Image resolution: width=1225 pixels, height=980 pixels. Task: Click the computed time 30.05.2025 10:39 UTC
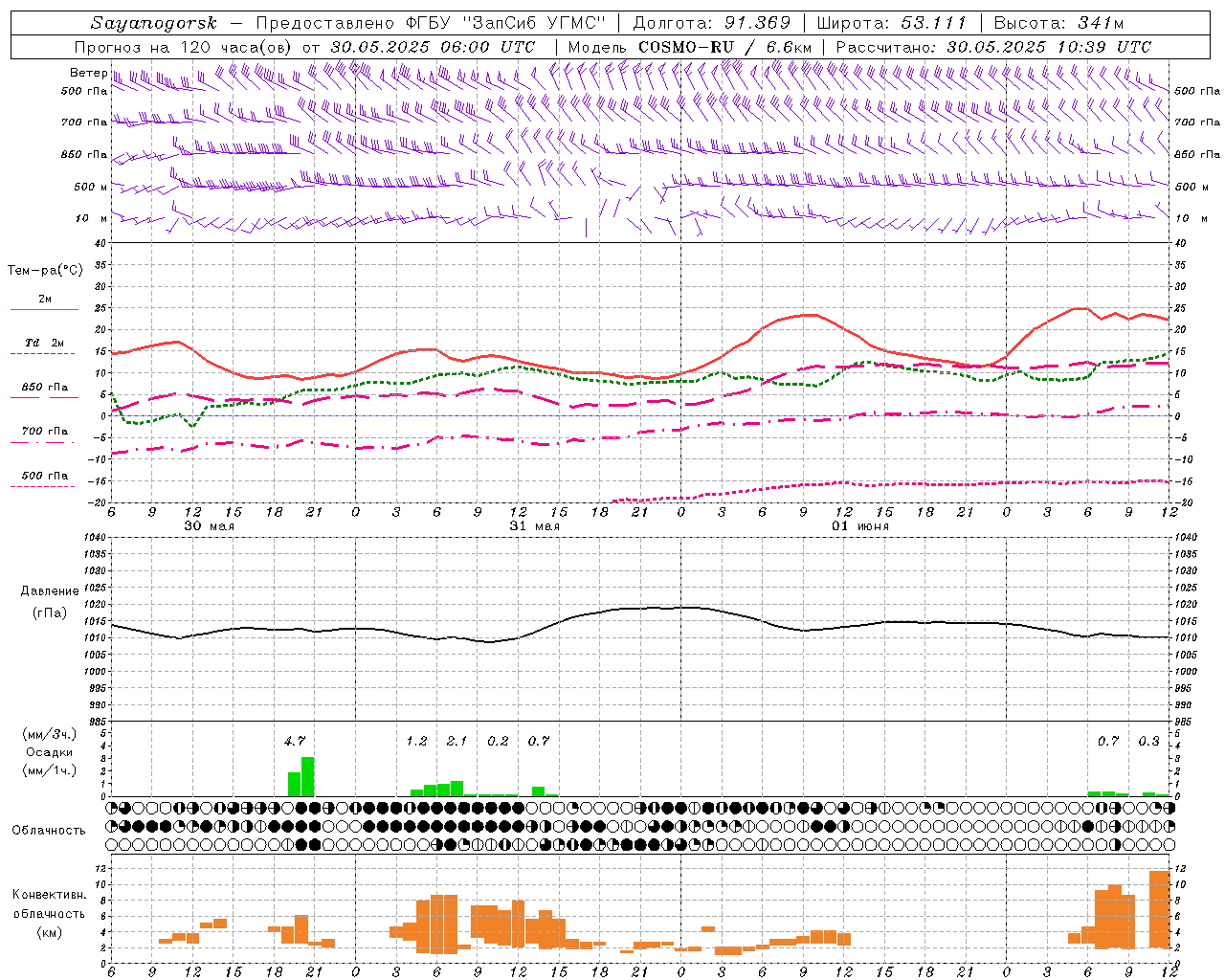tap(1049, 47)
